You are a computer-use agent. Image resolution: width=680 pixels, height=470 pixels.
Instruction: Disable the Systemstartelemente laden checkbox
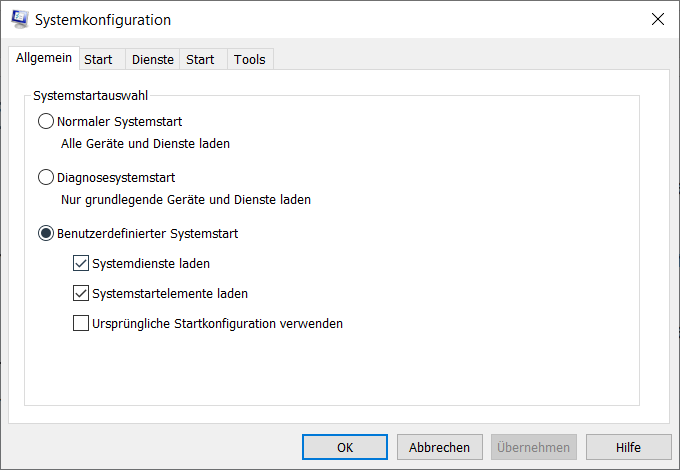pos(81,293)
